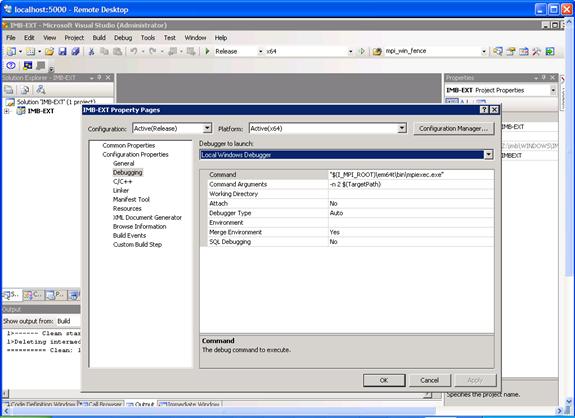The width and height of the screenshot is (575, 418).
Task: Click the blue help question mark icon
Action: [x=11, y=65]
